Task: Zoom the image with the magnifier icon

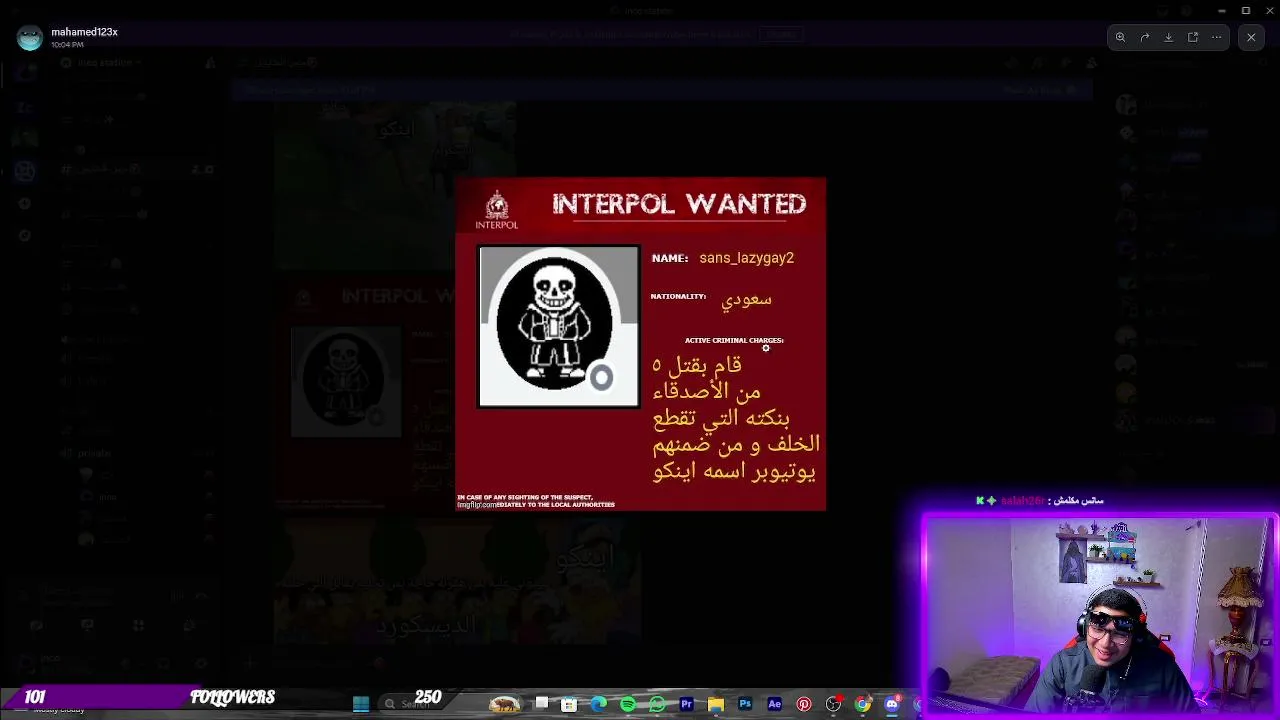Action: point(1121,37)
